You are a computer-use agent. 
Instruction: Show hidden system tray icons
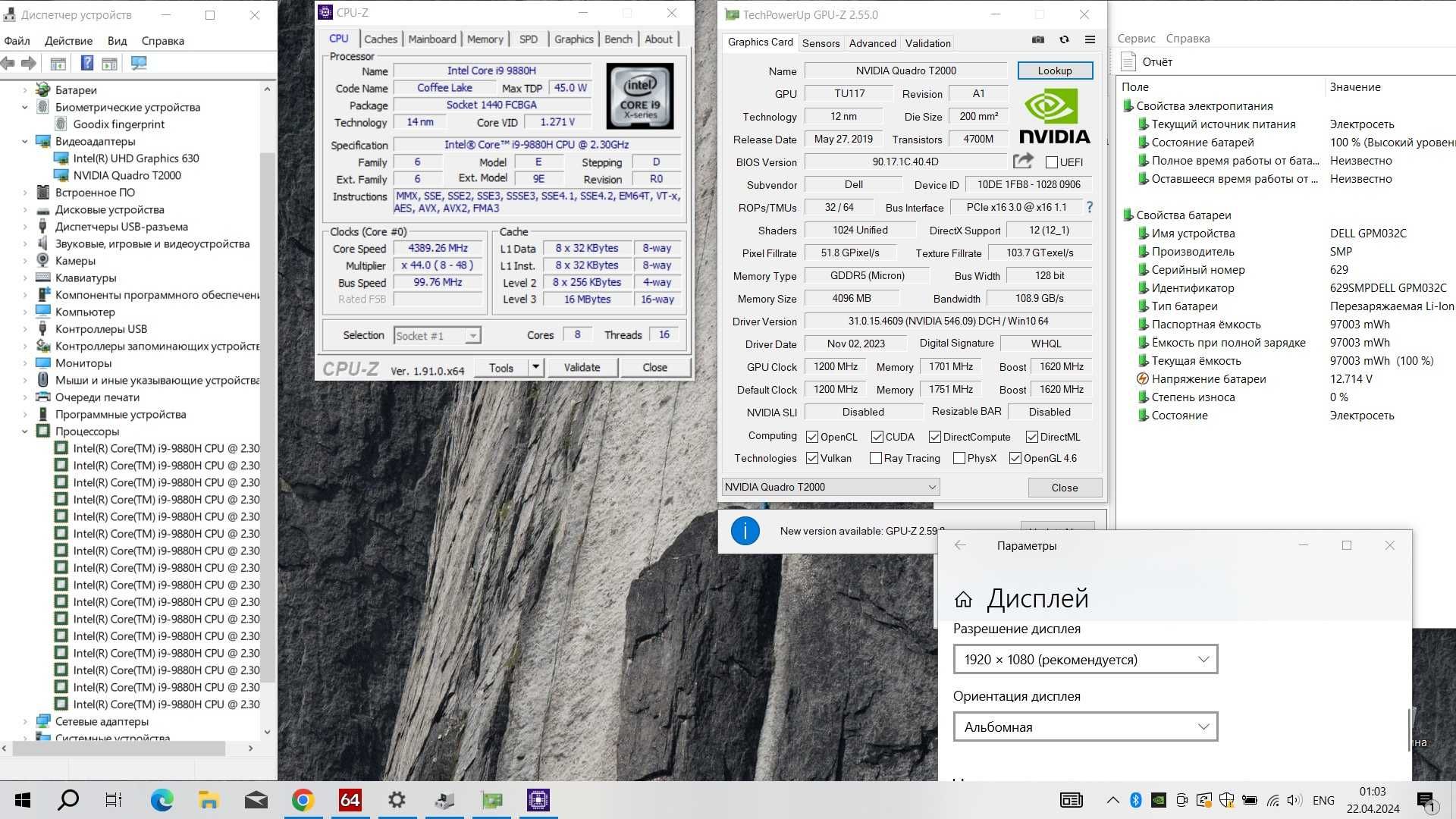click(1112, 800)
